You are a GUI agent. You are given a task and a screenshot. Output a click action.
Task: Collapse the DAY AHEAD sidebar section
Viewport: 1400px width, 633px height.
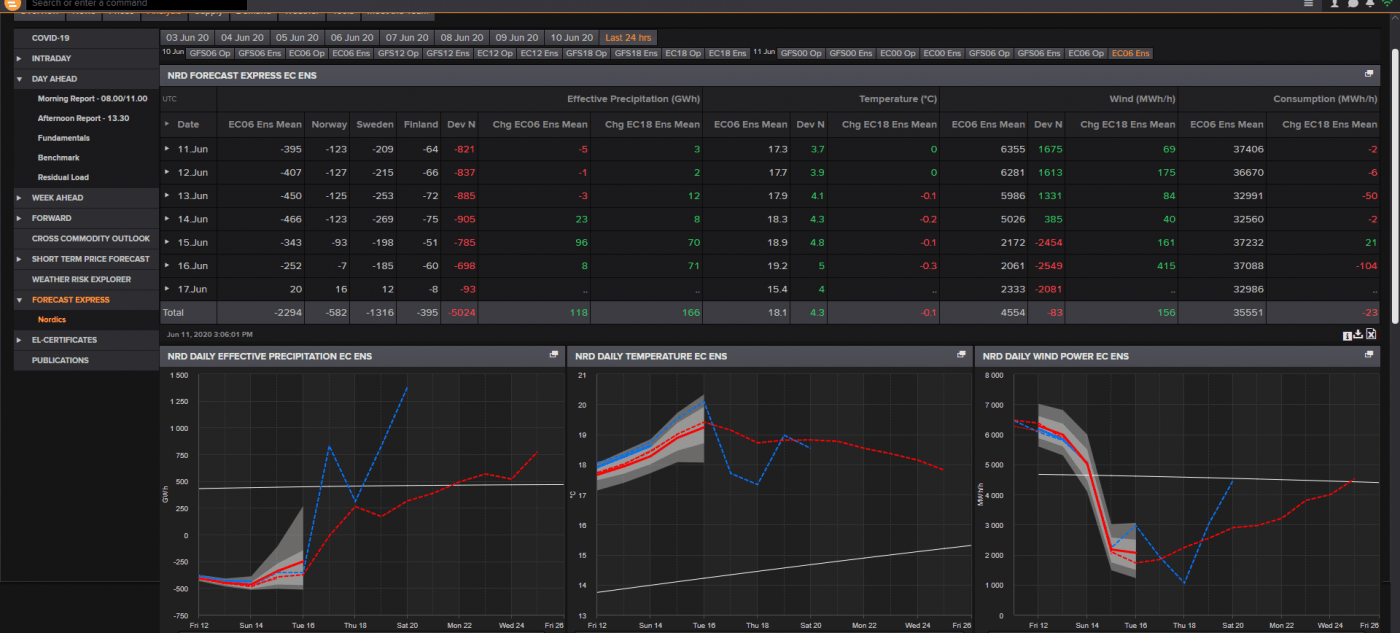(x=19, y=78)
